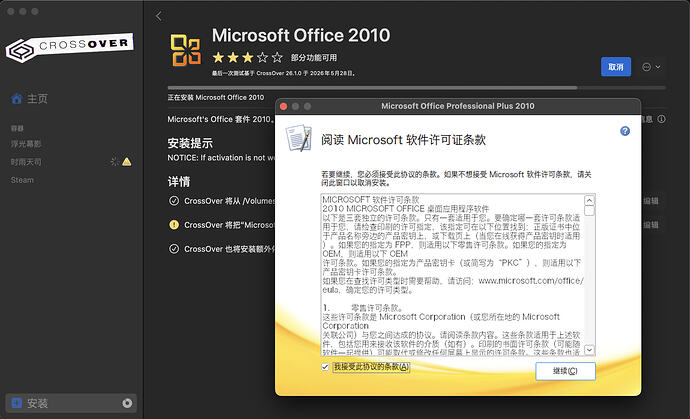Click the 'Microsoft Office Professional Plus 2010' title bar
Image resolution: width=690 pixels, height=419 pixels.
pos(458,106)
